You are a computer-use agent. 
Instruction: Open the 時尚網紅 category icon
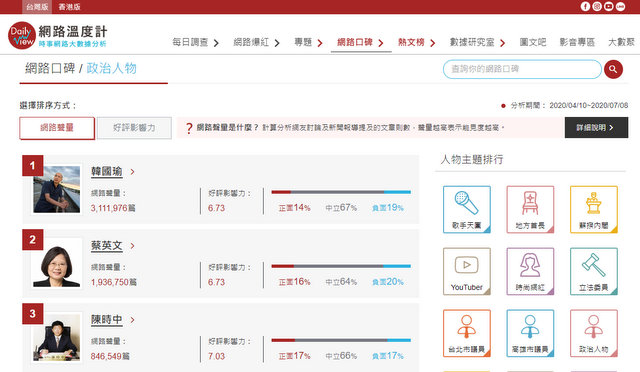click(x=530, y=271)
